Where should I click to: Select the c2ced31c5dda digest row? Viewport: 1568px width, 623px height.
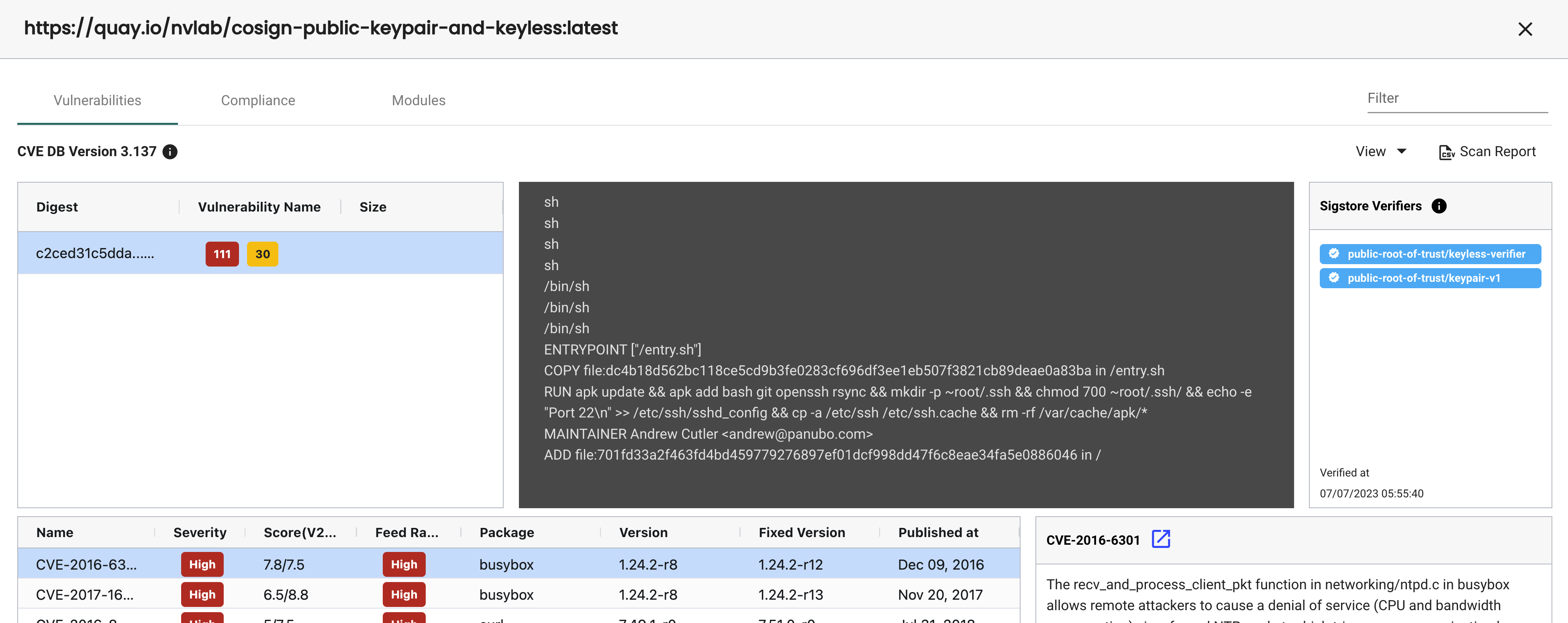pyautogui.click(x=95, y=254)
